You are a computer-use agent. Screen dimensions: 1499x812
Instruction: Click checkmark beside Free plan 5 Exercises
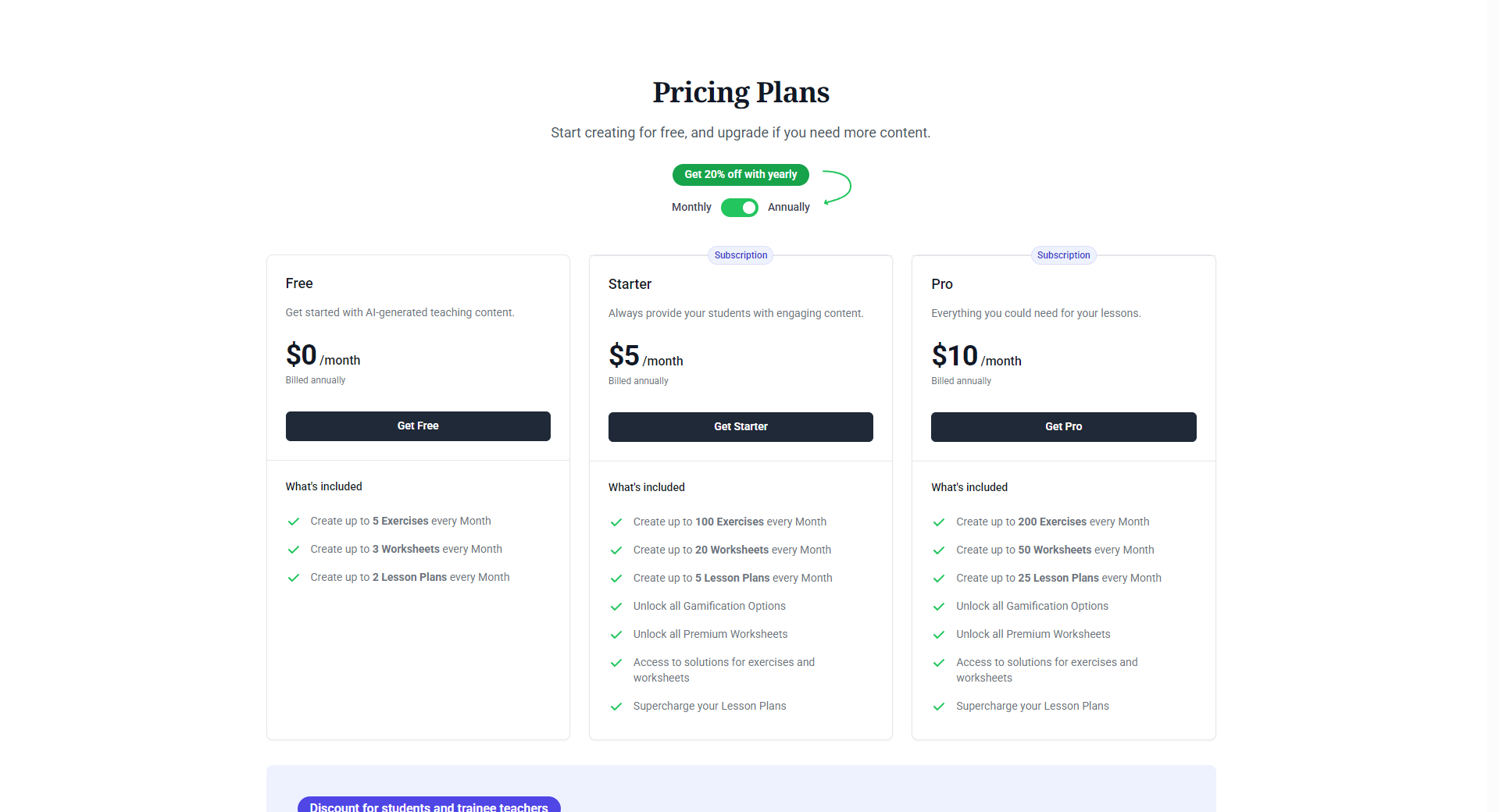point(294,522)
